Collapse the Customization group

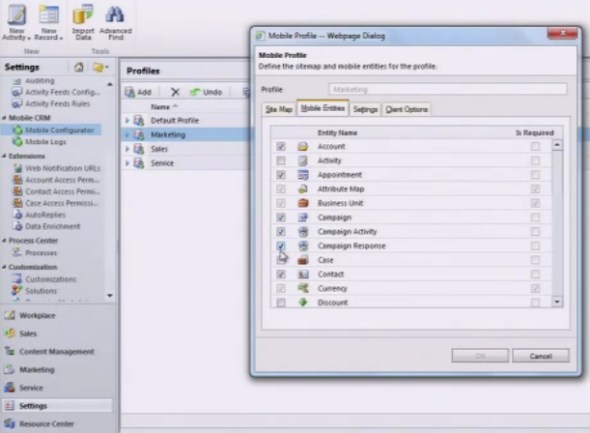4,267
